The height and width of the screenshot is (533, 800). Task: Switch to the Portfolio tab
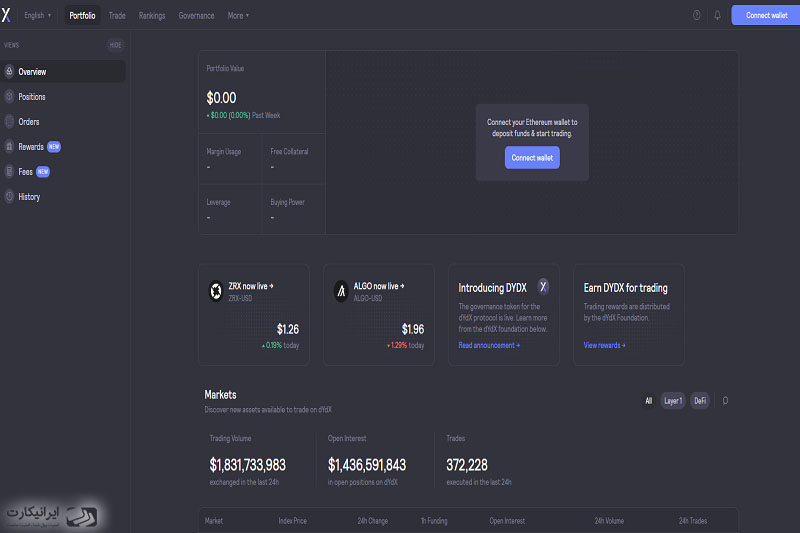(x=82, y=15)
